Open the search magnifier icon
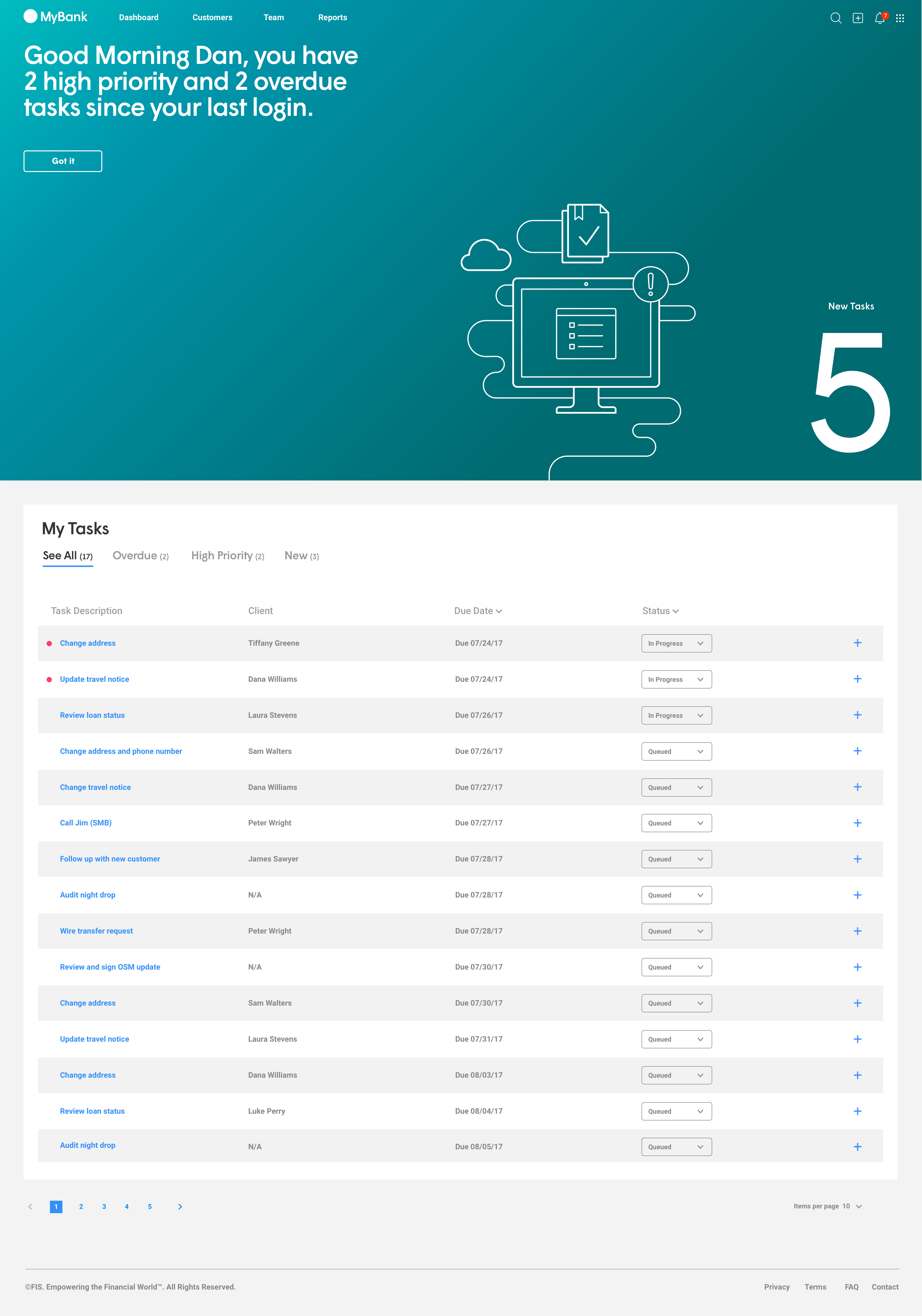This screenshot has width=922, height=1316. 836,18
